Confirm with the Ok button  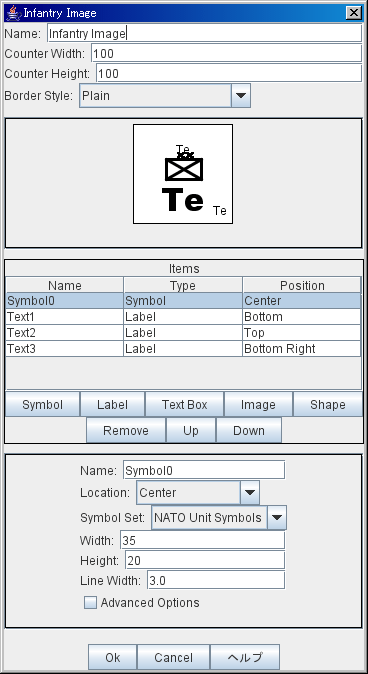tap(113, 657)
